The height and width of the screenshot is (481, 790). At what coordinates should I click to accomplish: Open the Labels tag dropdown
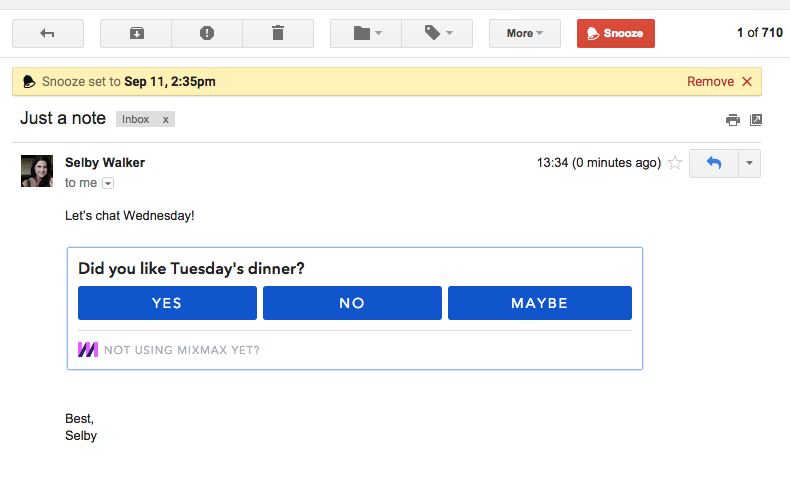(x=437, y=33)
